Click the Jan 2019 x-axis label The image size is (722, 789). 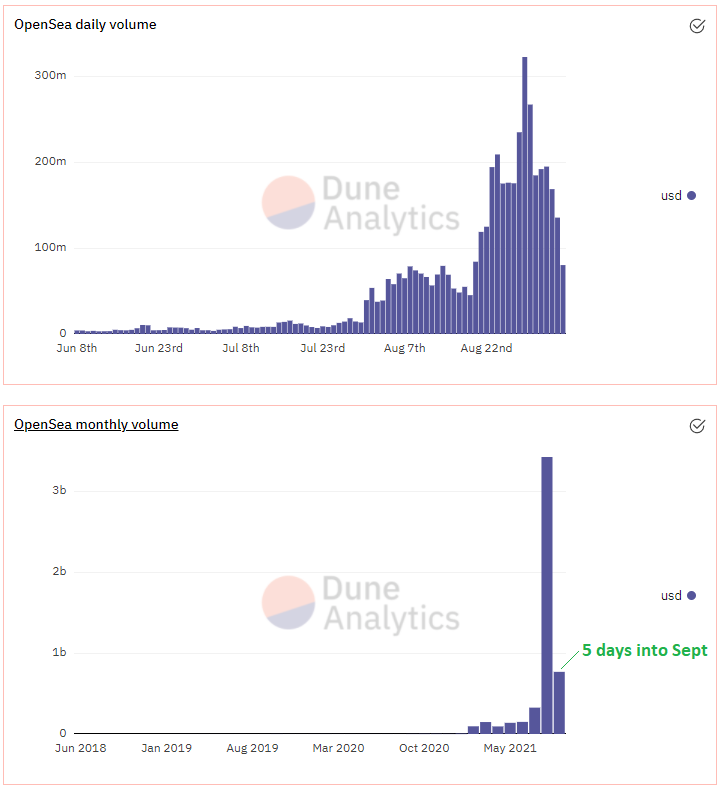[167, 748]
